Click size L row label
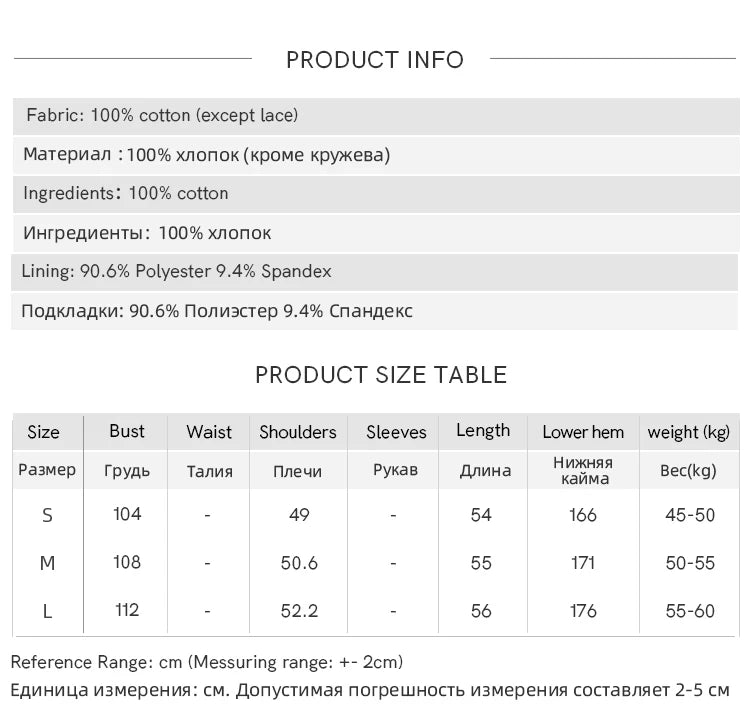 [x=47, y=611]
